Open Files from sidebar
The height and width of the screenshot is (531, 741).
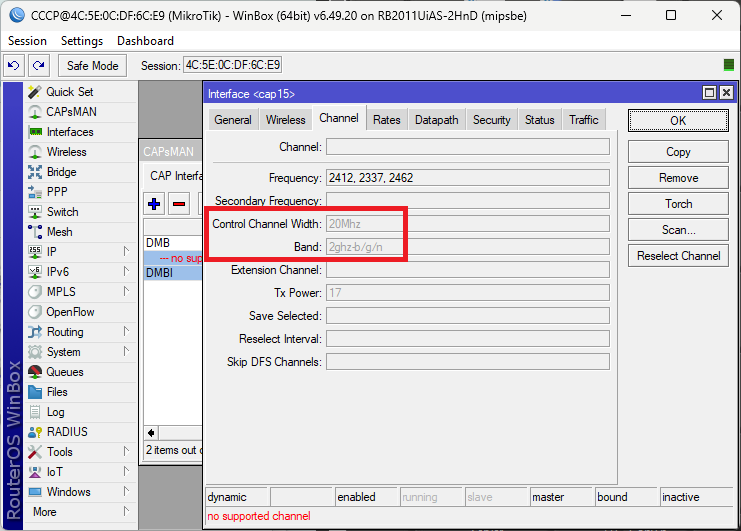click(80, 392)
